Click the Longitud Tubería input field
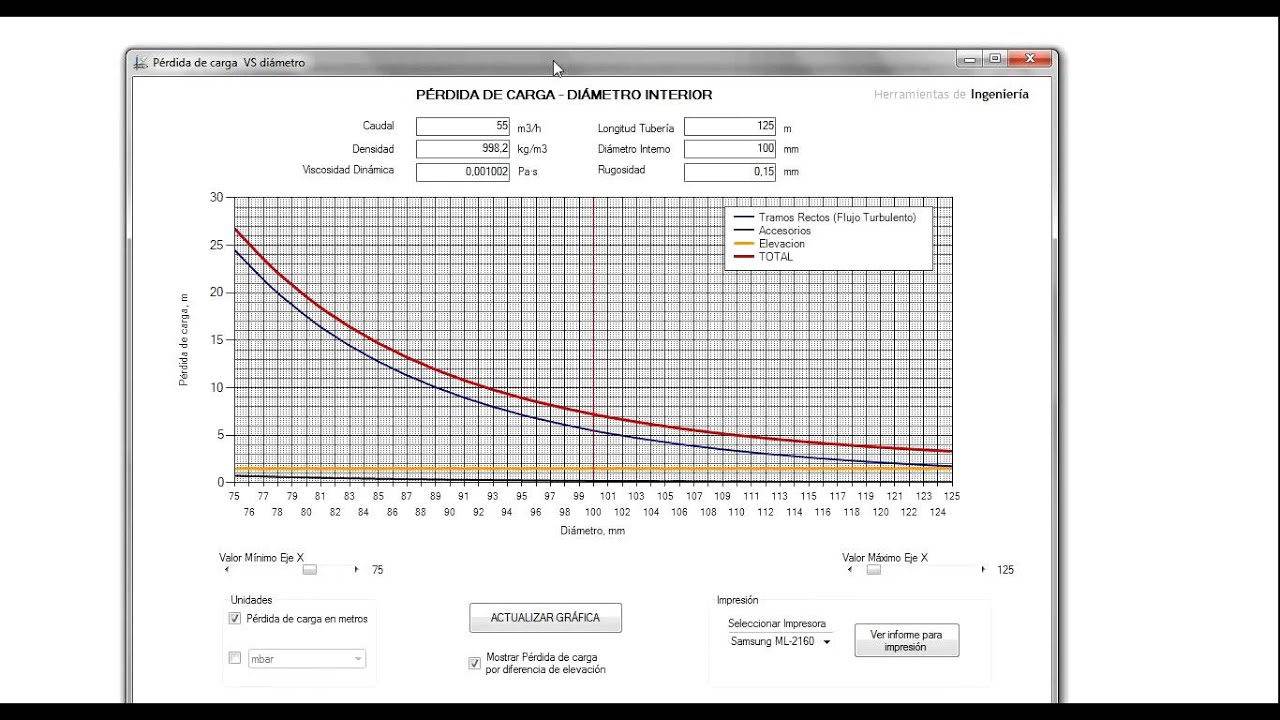The image size is (1280, 720). (x=730, y=126)
